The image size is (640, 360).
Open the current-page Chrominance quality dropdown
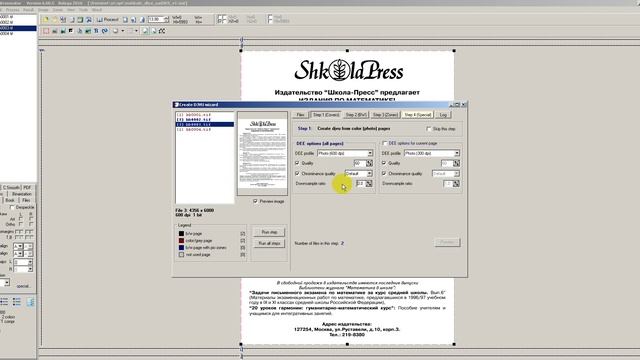(457, 173)
